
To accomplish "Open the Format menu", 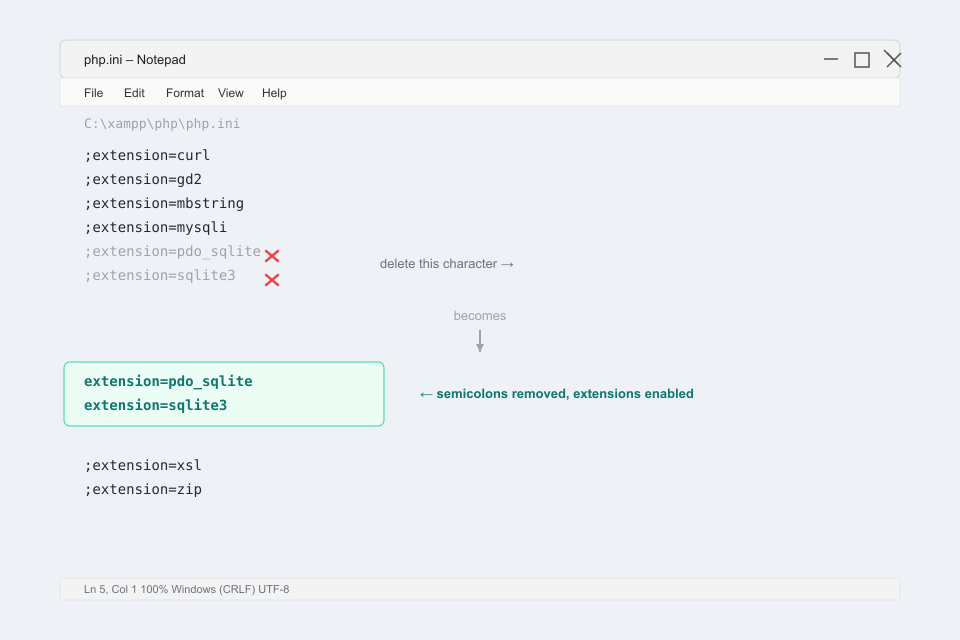I will point(184,93).
